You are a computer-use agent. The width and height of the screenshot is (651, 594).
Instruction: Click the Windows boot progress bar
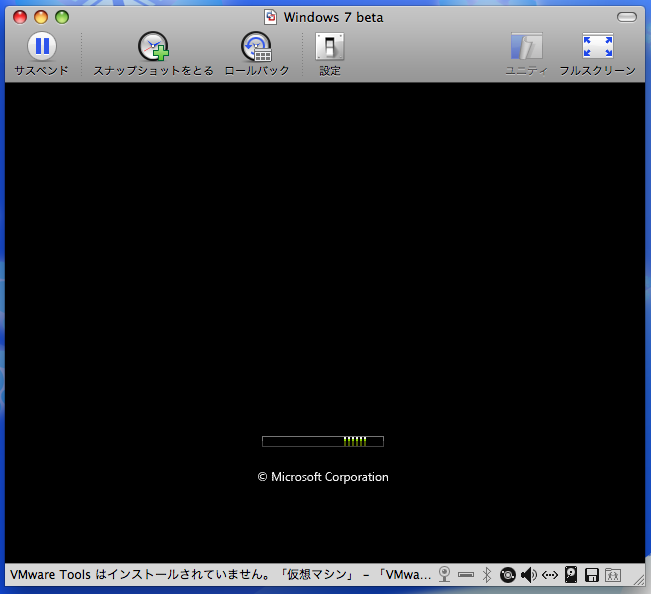click(323, 441)
